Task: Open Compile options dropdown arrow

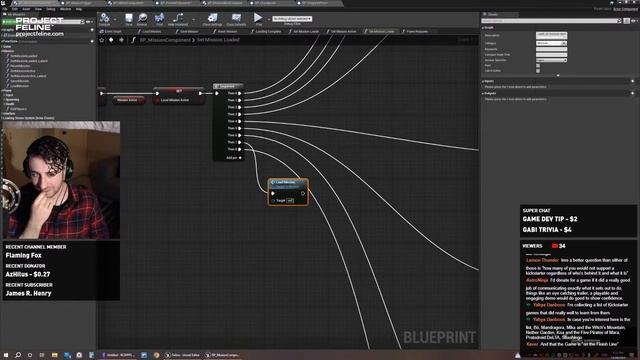Action: [x=115, y=19]
